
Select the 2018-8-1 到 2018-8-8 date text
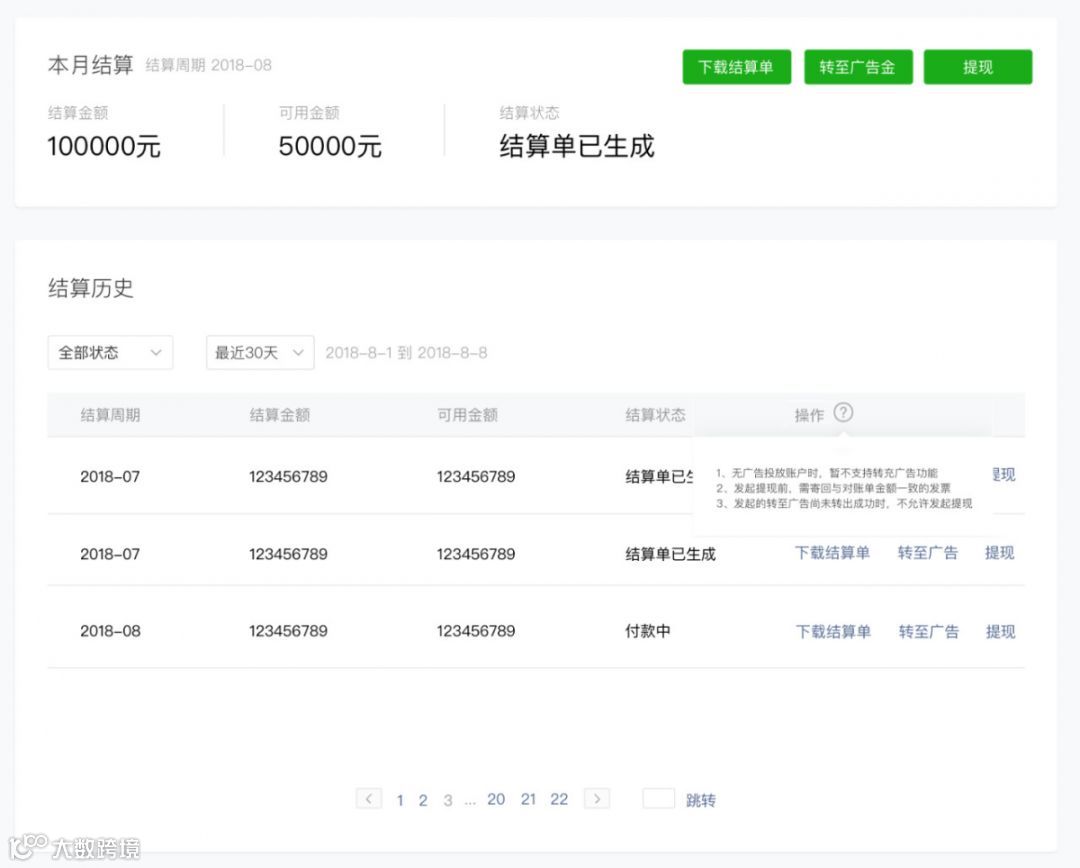406,353
